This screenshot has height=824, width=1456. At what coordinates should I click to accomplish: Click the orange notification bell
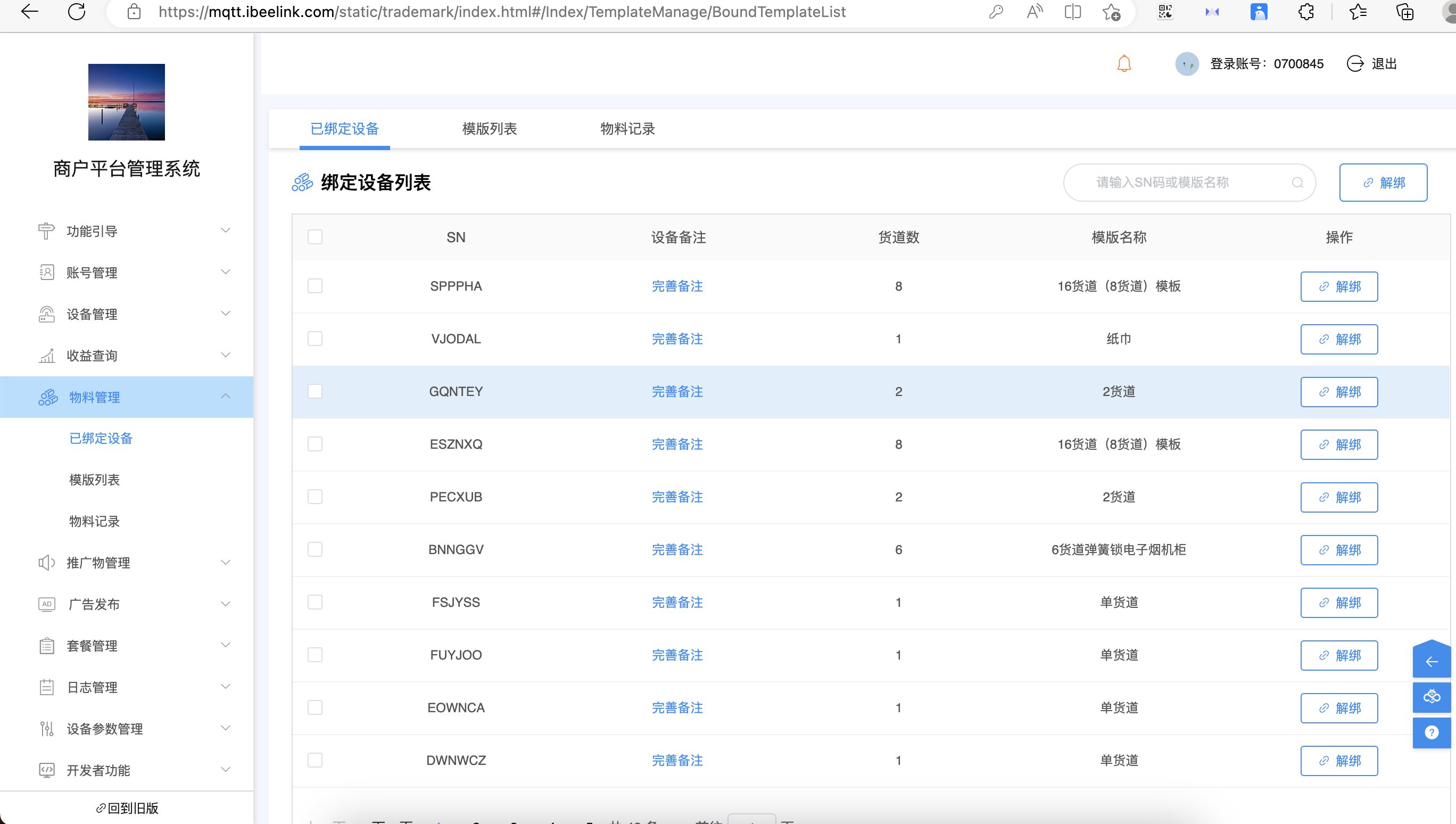coord(1124,63)
